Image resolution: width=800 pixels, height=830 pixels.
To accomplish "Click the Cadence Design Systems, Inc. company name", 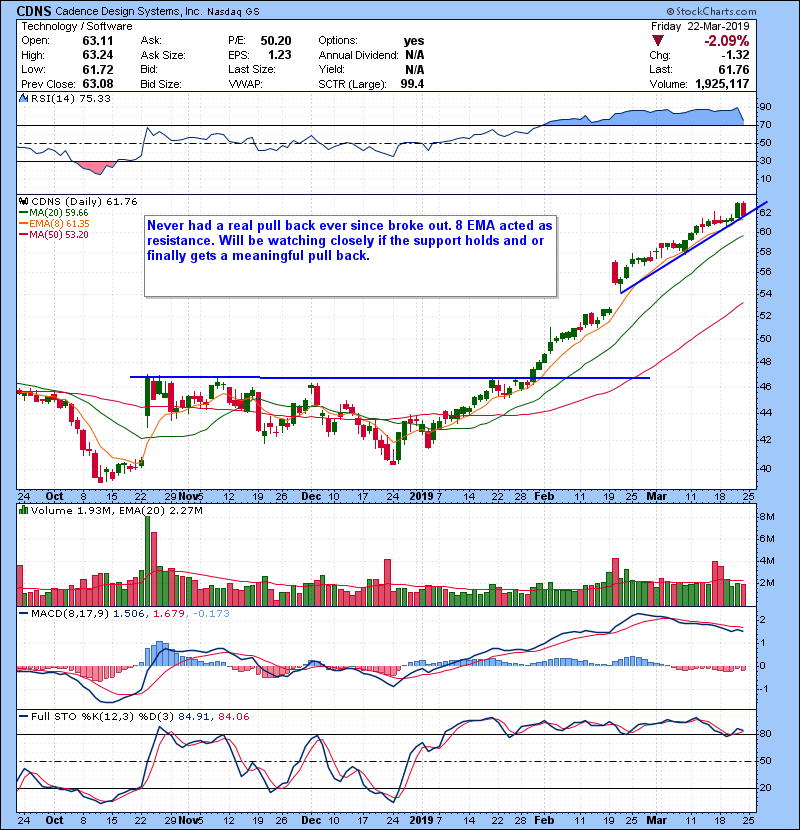I will (x=129, y=11).
